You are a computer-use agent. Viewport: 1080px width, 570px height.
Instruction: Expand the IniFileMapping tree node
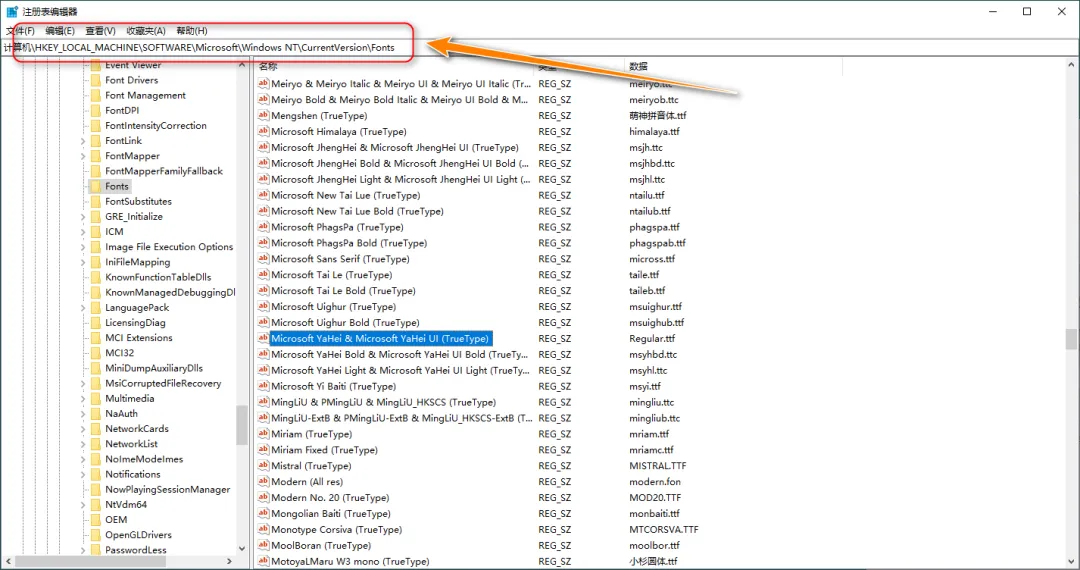[83, 262]
